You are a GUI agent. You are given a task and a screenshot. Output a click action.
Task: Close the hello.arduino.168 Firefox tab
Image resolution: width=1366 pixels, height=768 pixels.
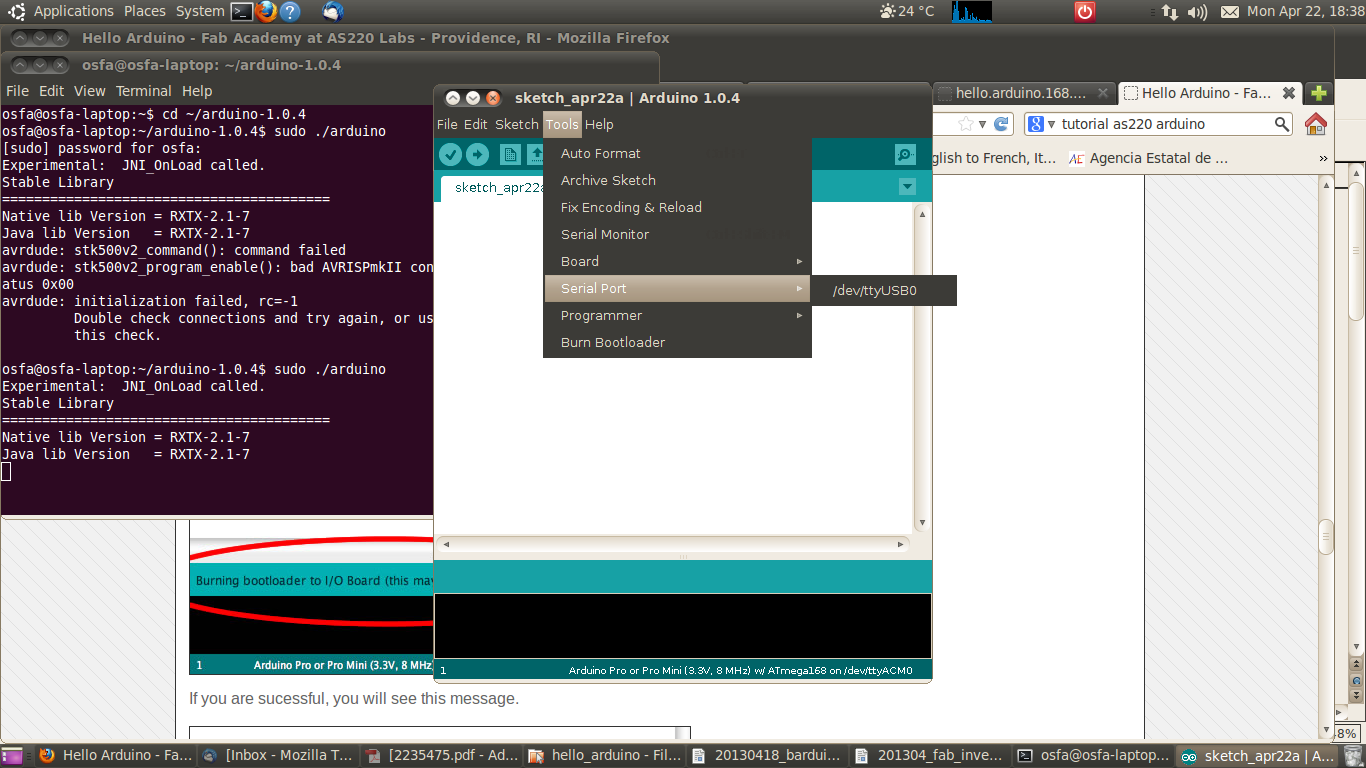click(x=1103, y=93)
